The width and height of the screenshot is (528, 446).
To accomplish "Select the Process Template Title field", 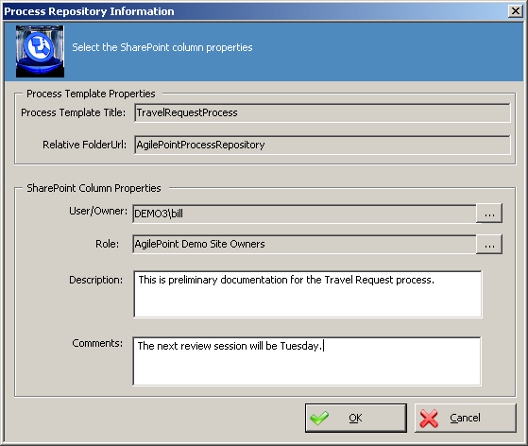I will (322, 113).
